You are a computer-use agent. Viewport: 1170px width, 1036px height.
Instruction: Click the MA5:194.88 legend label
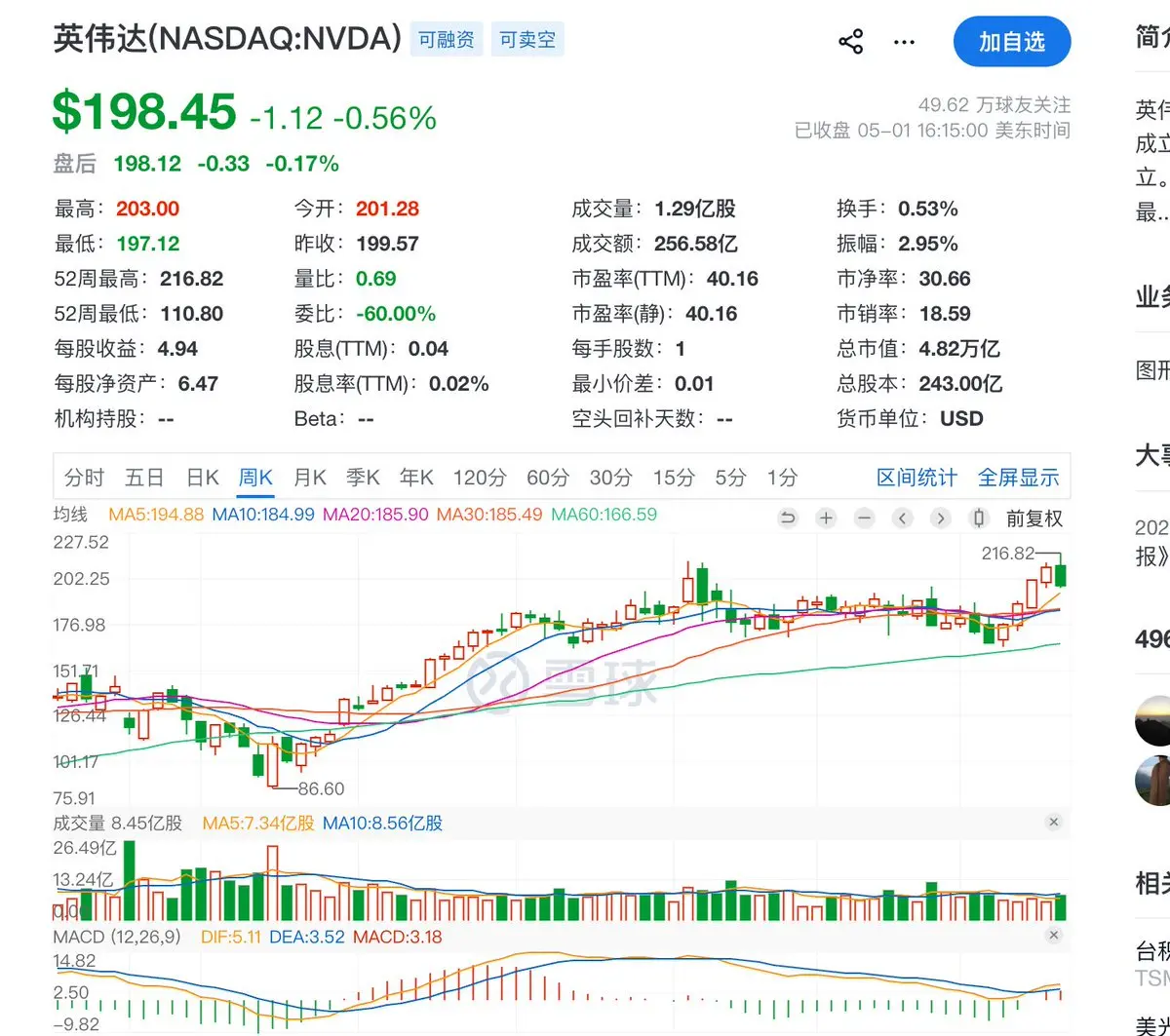click(x=156, y=515)
